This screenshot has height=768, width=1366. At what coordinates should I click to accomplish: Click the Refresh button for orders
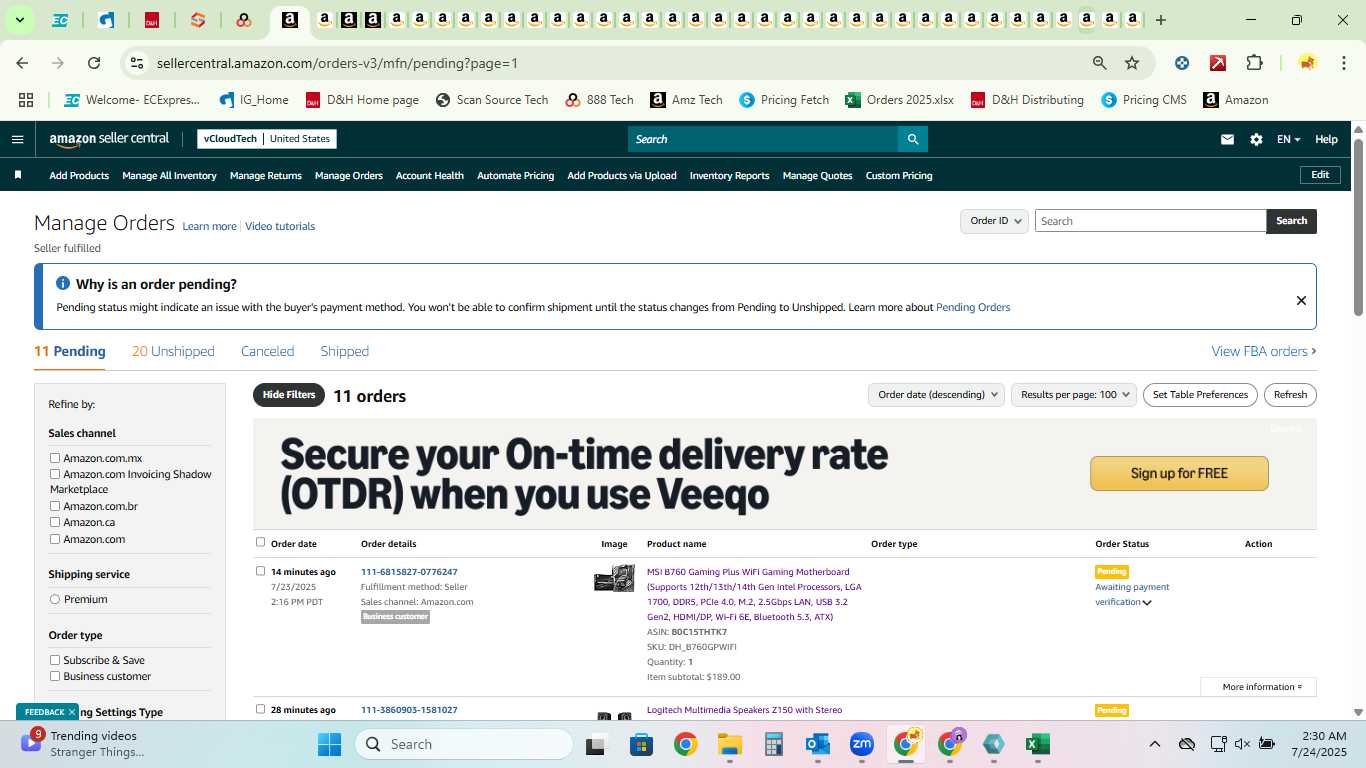click(x=1290, y=395)
